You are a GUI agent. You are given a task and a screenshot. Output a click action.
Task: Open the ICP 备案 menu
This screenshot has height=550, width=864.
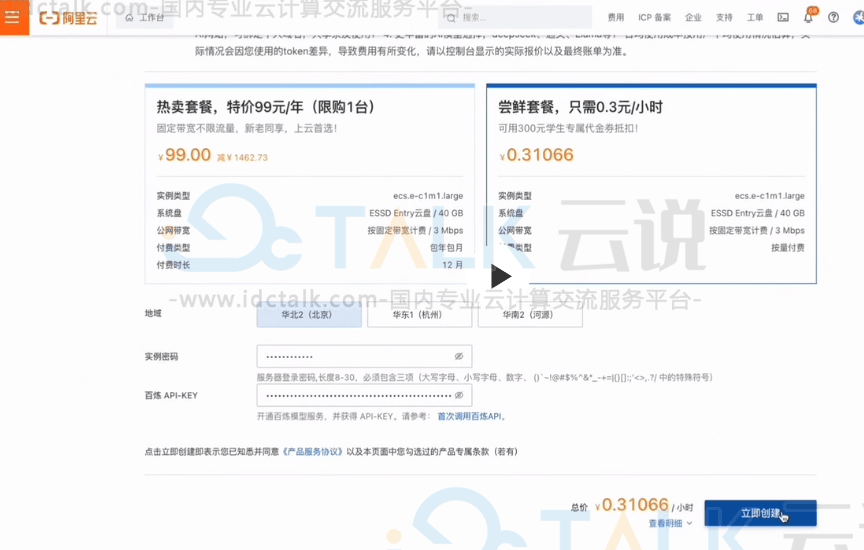655,18
